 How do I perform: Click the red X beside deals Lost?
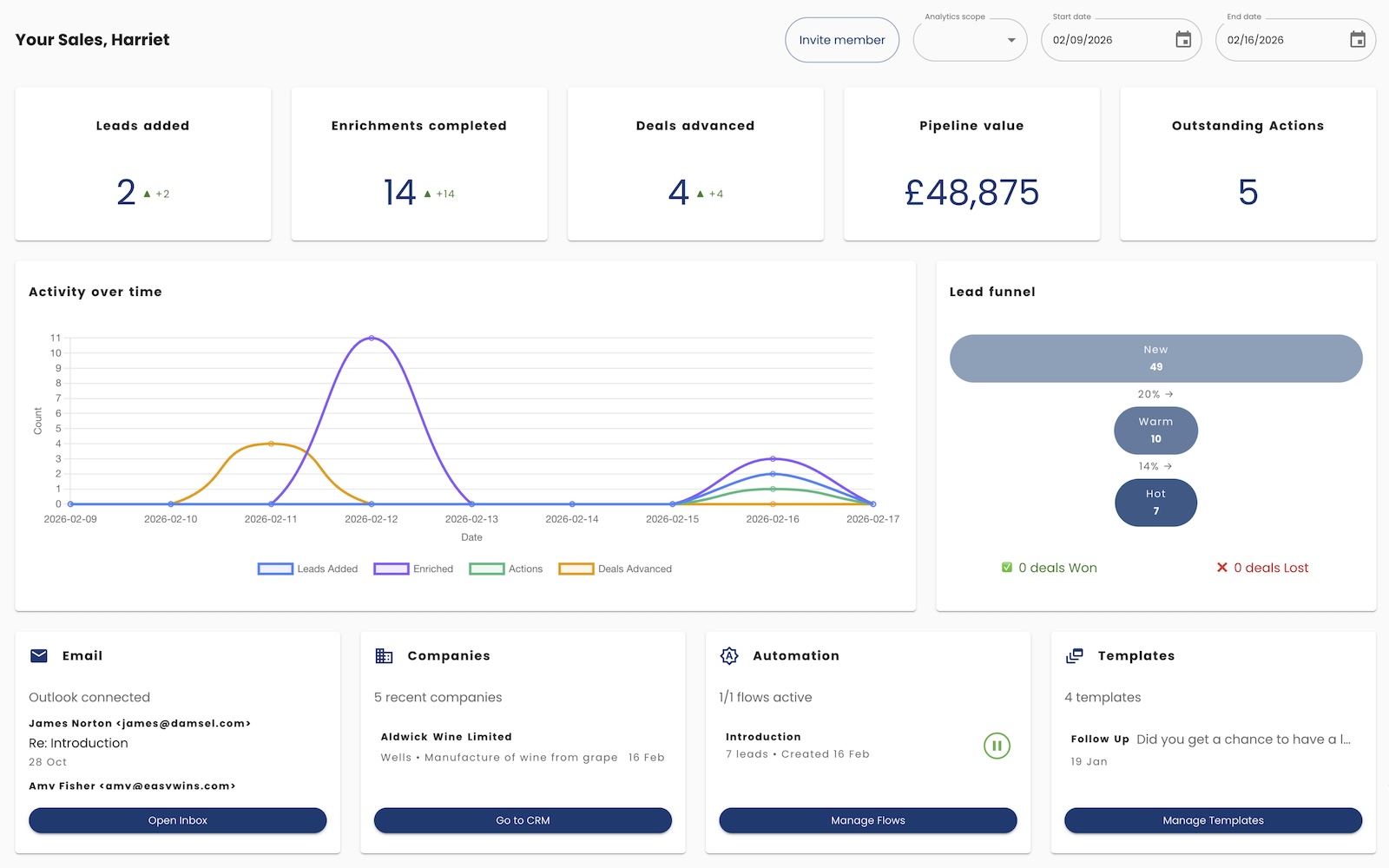[x=1222, y=568]
